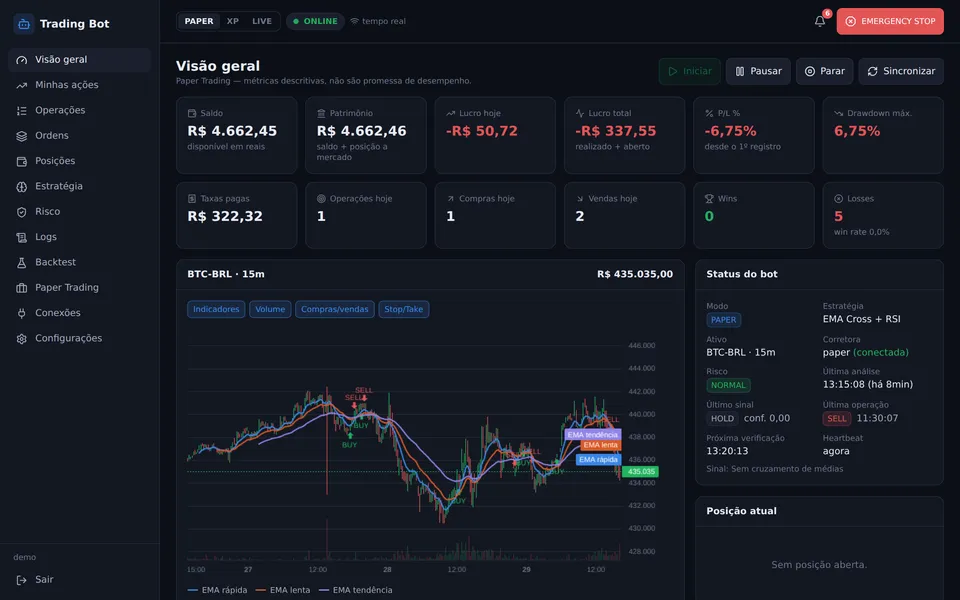
Task: Click the BTC-BRL · 15m chart title
Action: [x=226, y=274]
